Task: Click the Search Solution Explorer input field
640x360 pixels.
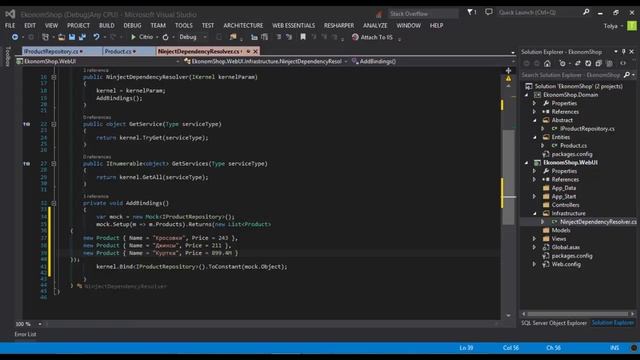Action: click(571, 75)
